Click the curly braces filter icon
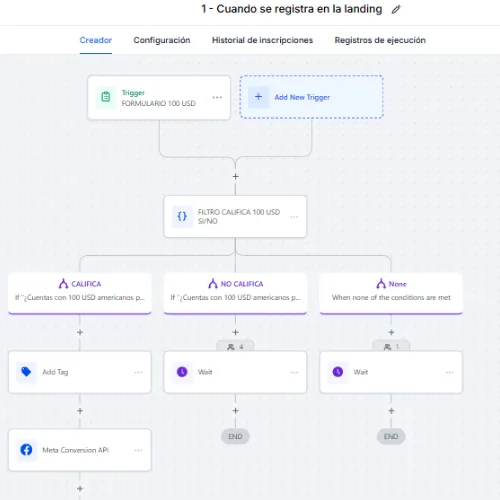This screenshot has width=500, height=500. coord(182,216)
